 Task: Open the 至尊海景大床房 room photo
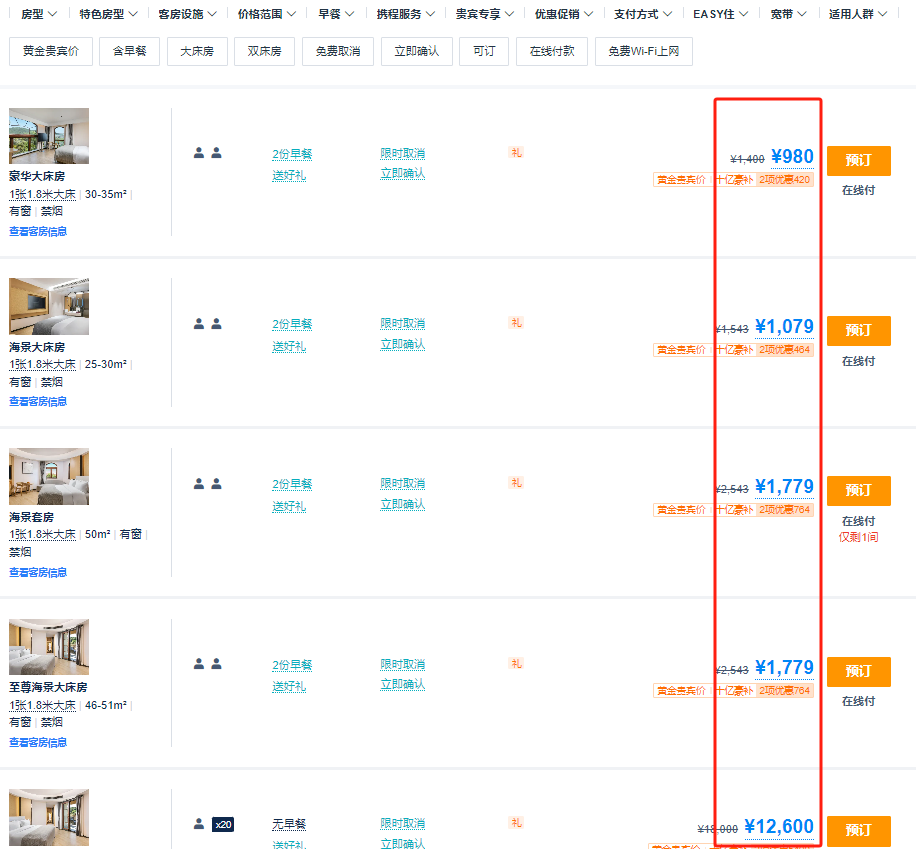pos(49,647)
